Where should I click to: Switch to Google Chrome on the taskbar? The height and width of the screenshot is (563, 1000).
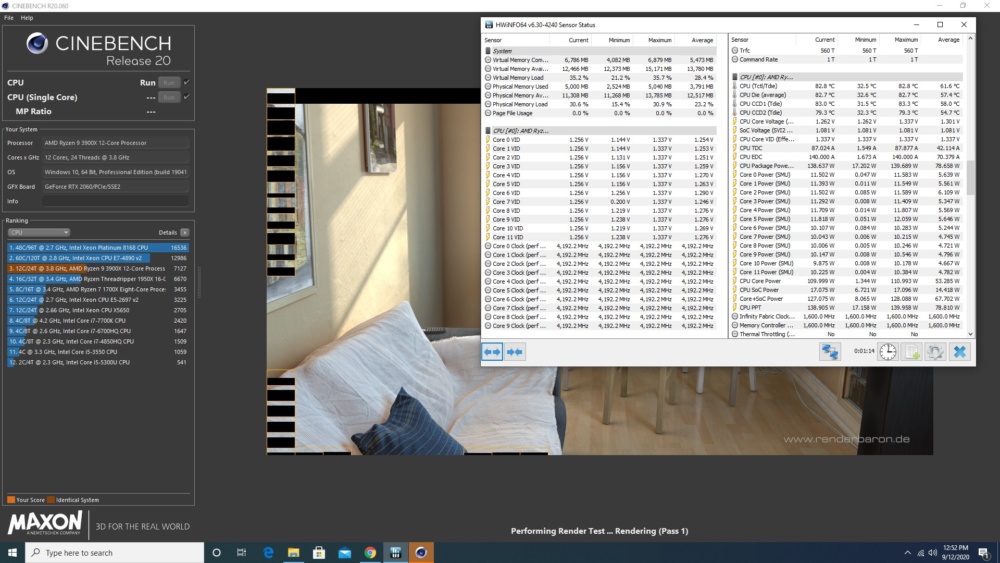(x=370, y=552)
